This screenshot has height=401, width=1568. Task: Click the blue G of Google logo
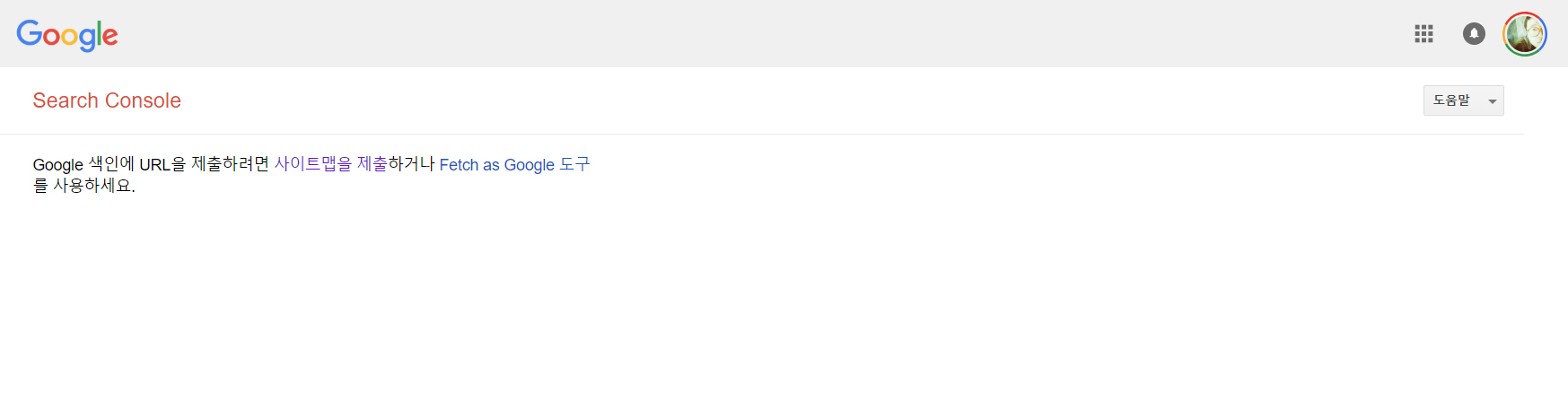coord(29,33)
